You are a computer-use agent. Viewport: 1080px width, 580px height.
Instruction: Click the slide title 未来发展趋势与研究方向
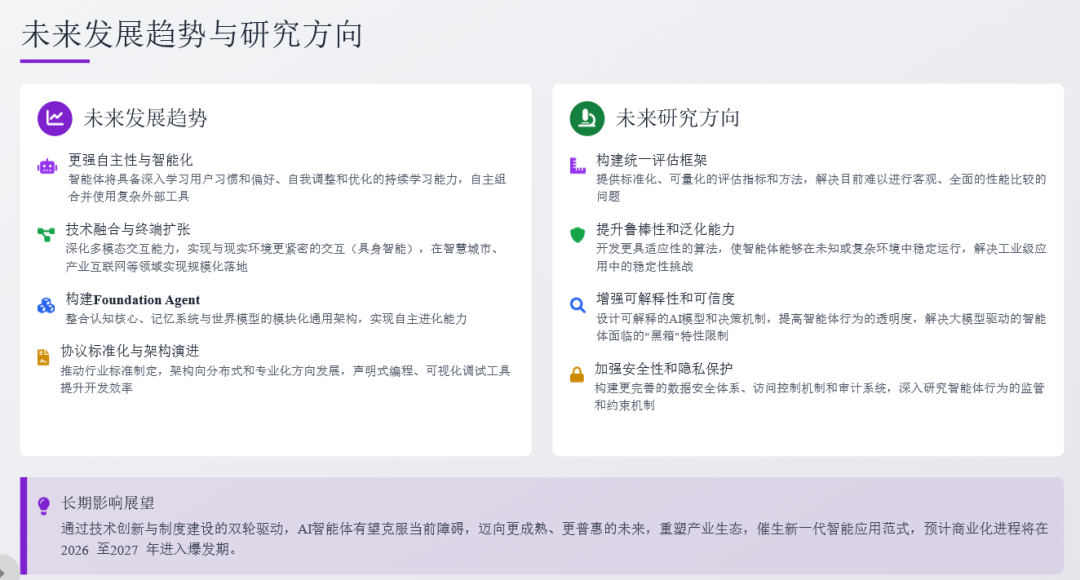pos(192,34)
